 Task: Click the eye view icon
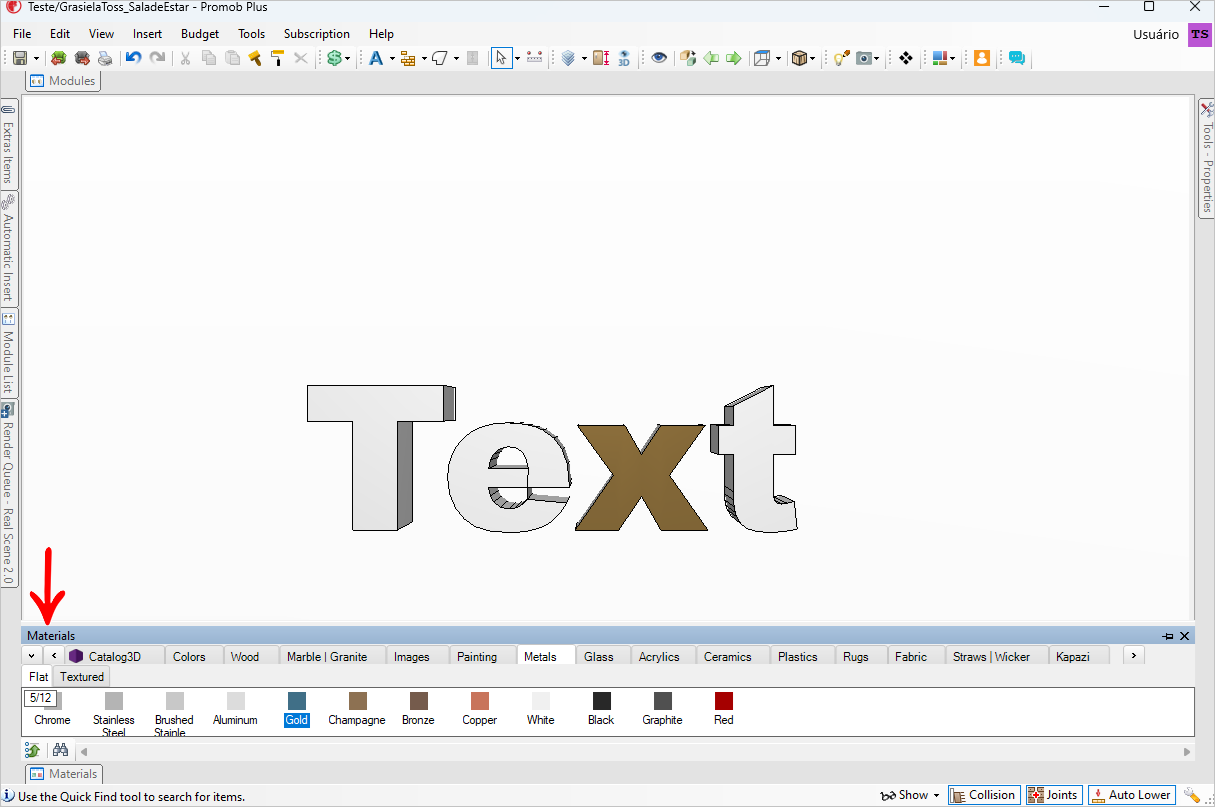point(658,58)
